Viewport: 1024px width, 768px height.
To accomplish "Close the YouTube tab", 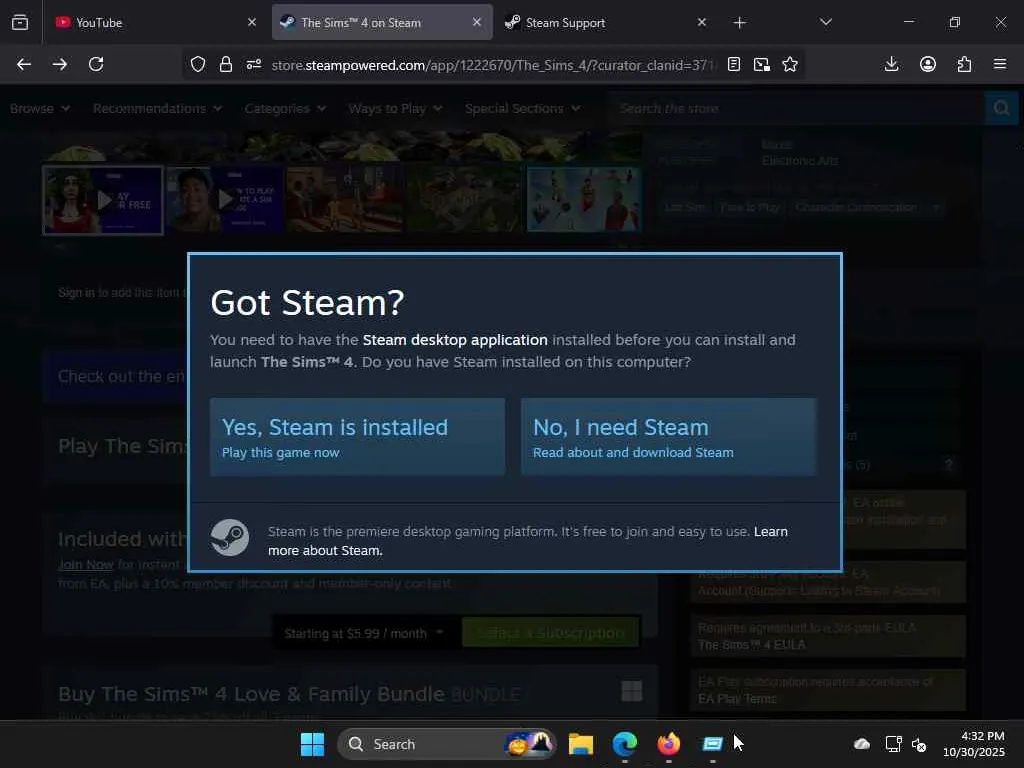I will point(251,22).
